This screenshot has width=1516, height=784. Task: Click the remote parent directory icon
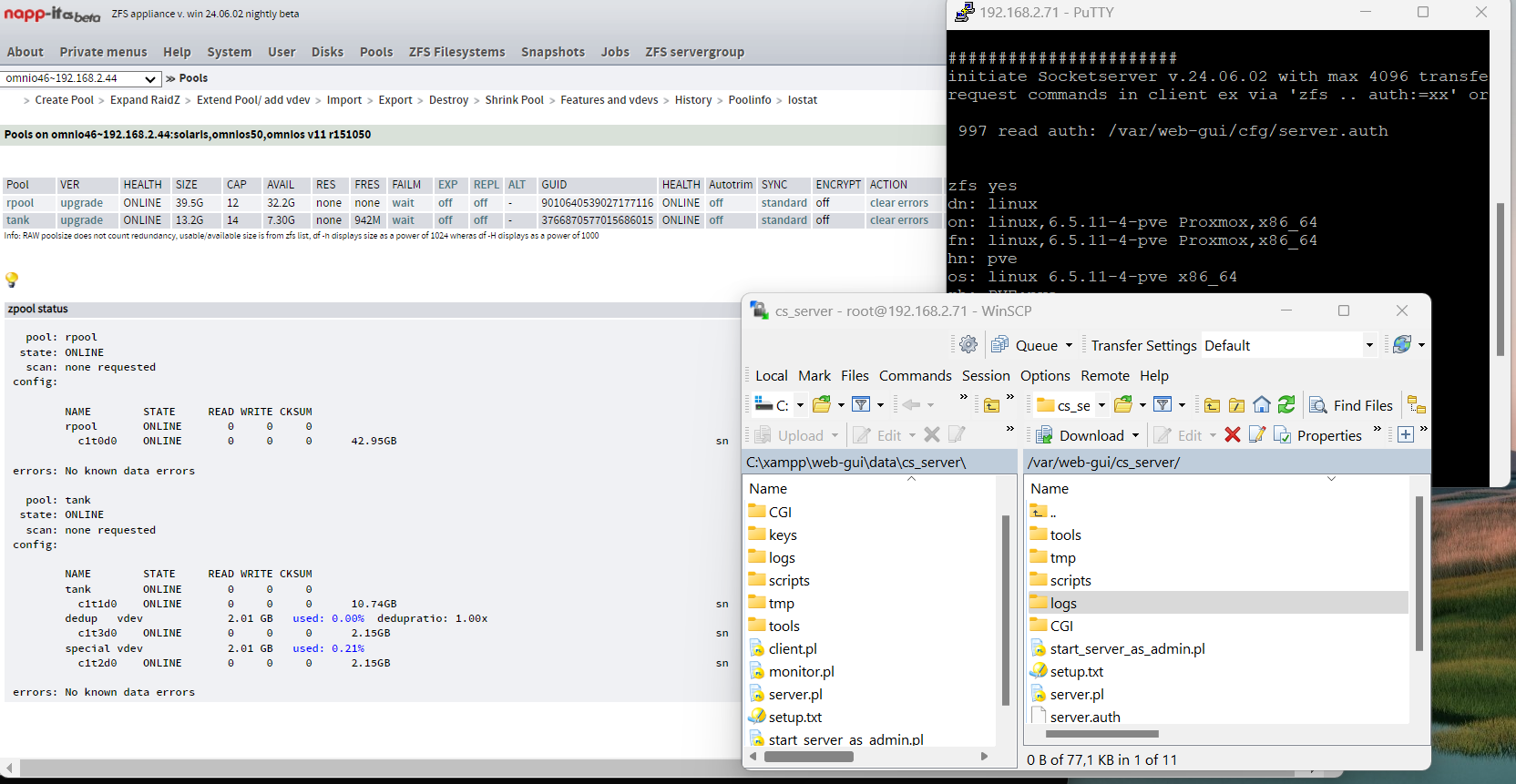click(1212, 405)
